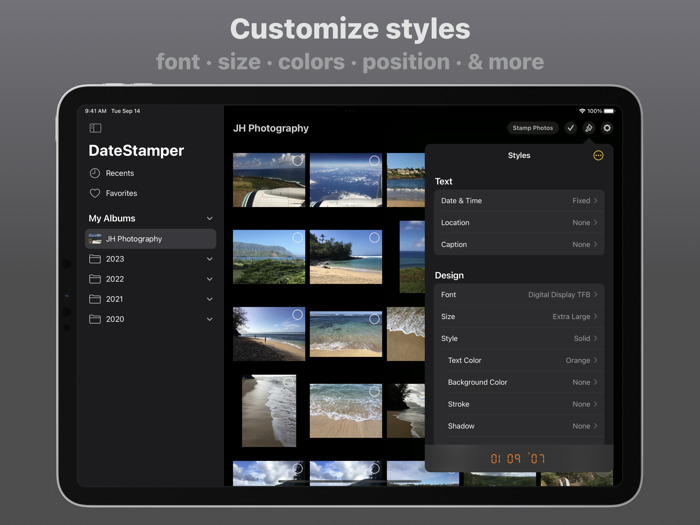Click the checkmark select-all icon
The image size is (700, 525).
(570, 128)
